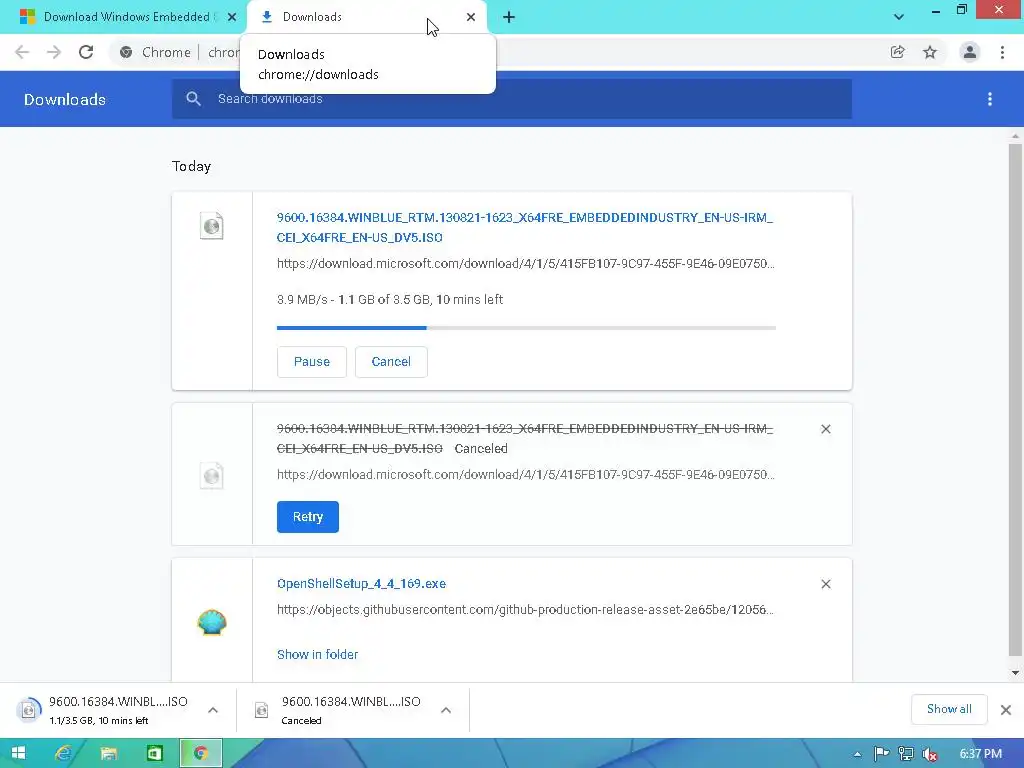Cancel the in-progress ISO download

[391, 362]
